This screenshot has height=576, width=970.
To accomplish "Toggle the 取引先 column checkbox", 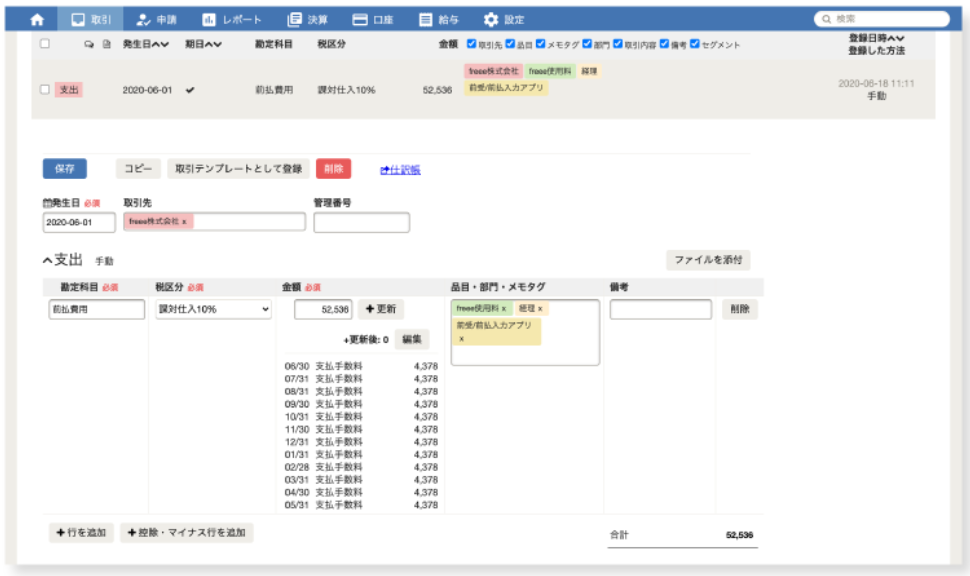I will tap(472, 44).
